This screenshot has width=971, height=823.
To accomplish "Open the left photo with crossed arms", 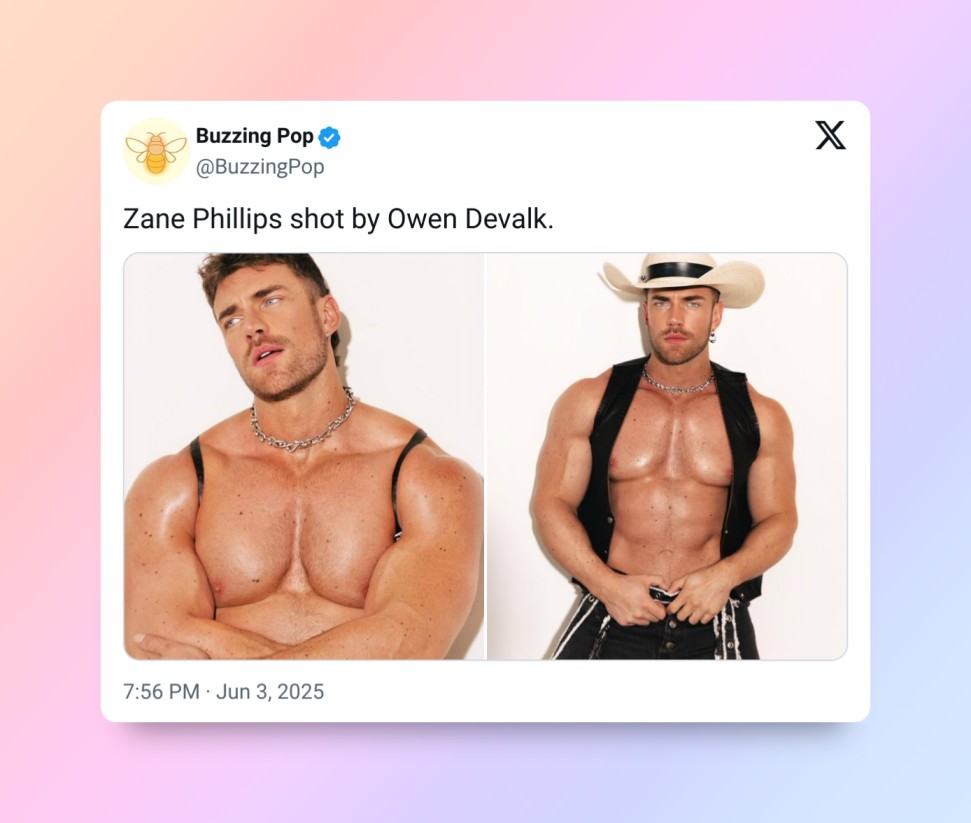I will [x=304, y=456].
